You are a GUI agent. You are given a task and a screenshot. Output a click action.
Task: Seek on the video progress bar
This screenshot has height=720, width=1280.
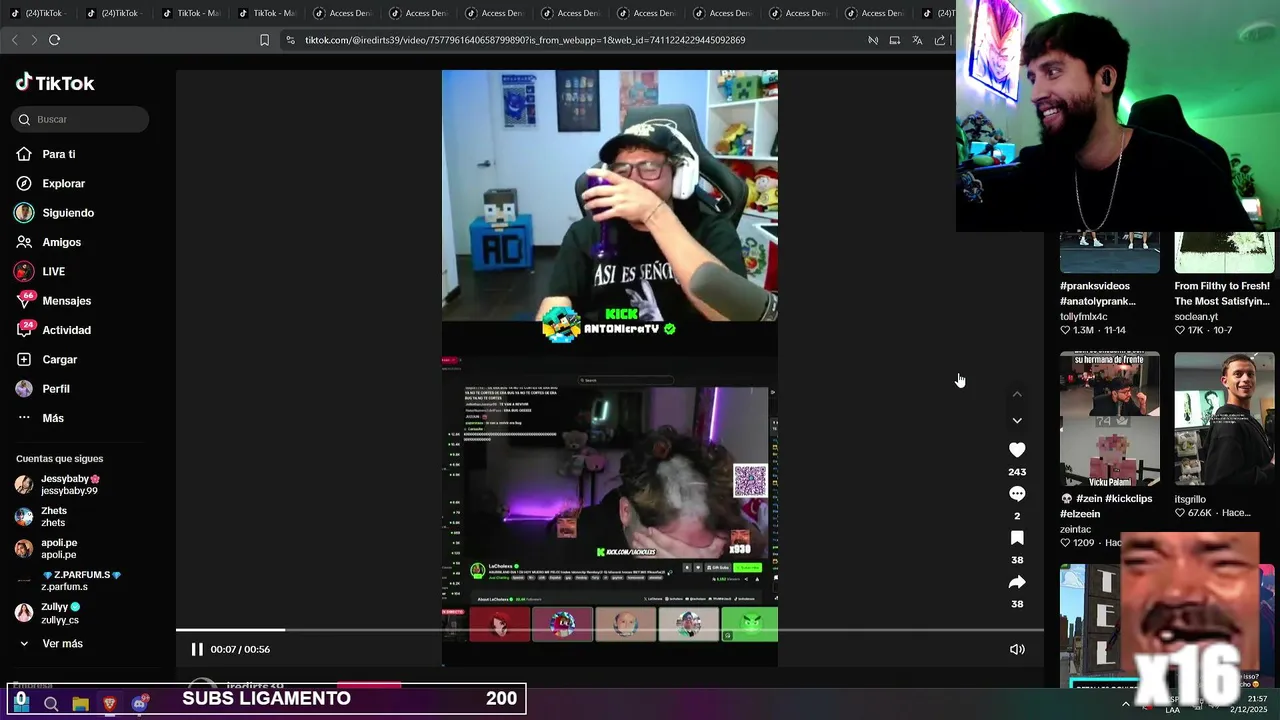pyautogui.click(x=610, y=630)
